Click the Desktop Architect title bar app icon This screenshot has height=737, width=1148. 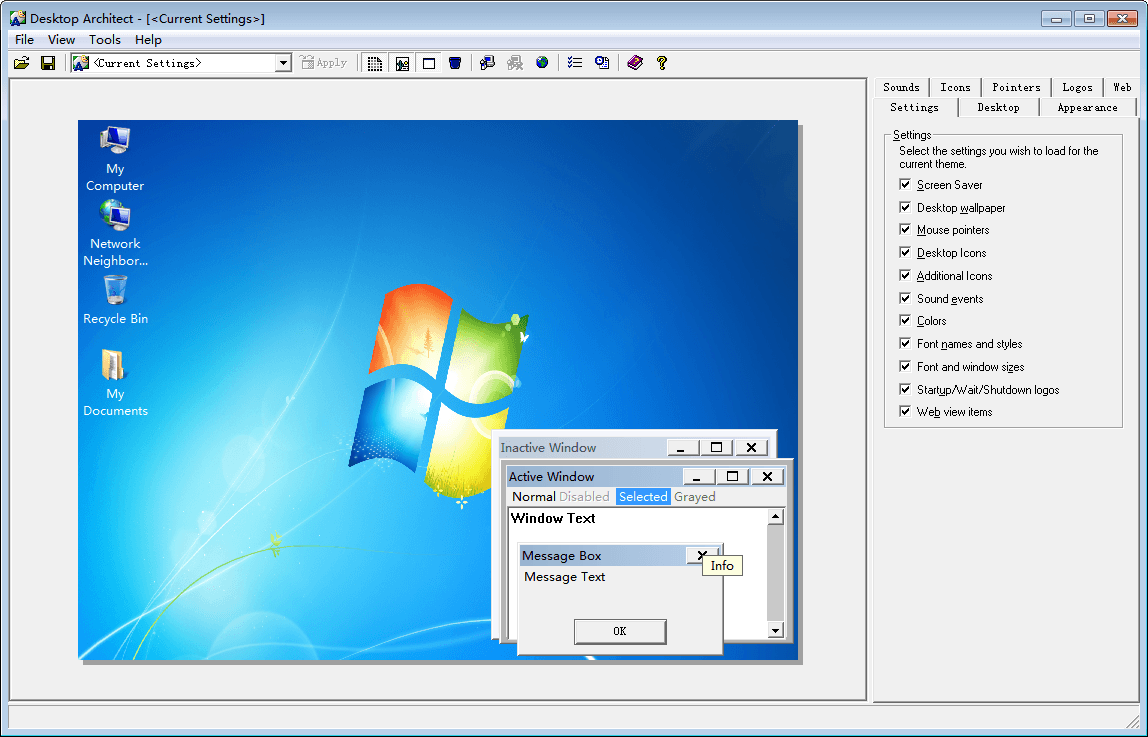click(18, 18)
